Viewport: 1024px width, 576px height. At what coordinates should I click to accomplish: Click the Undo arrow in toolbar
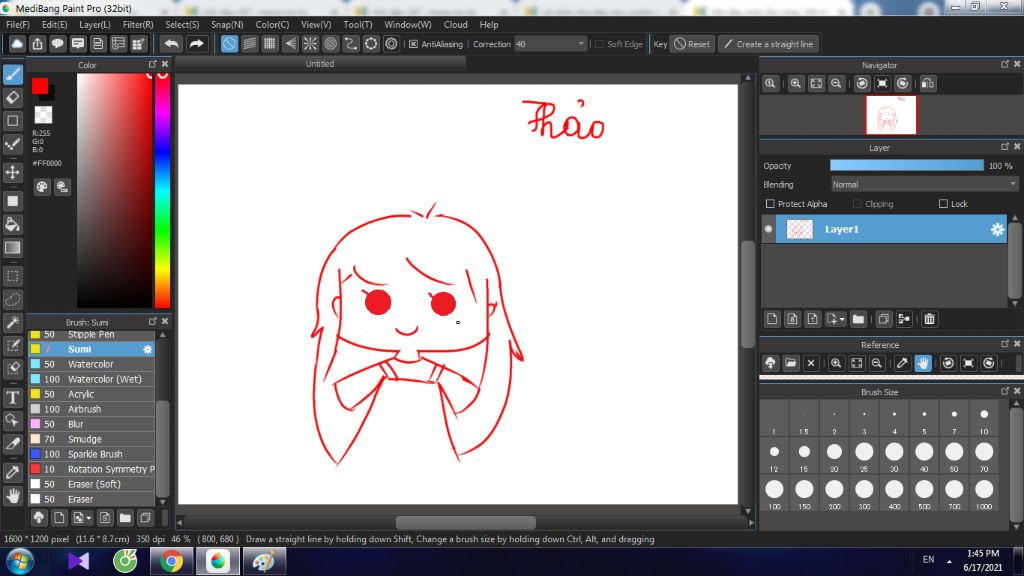172,44
